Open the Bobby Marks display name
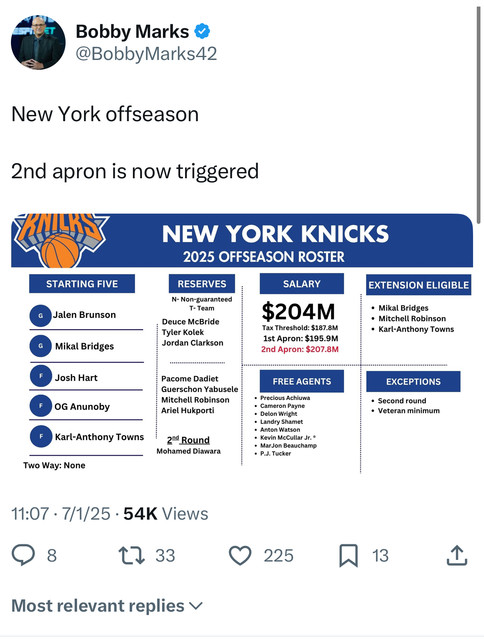This screenshot has height=640, width=484. tap(132, 31)
